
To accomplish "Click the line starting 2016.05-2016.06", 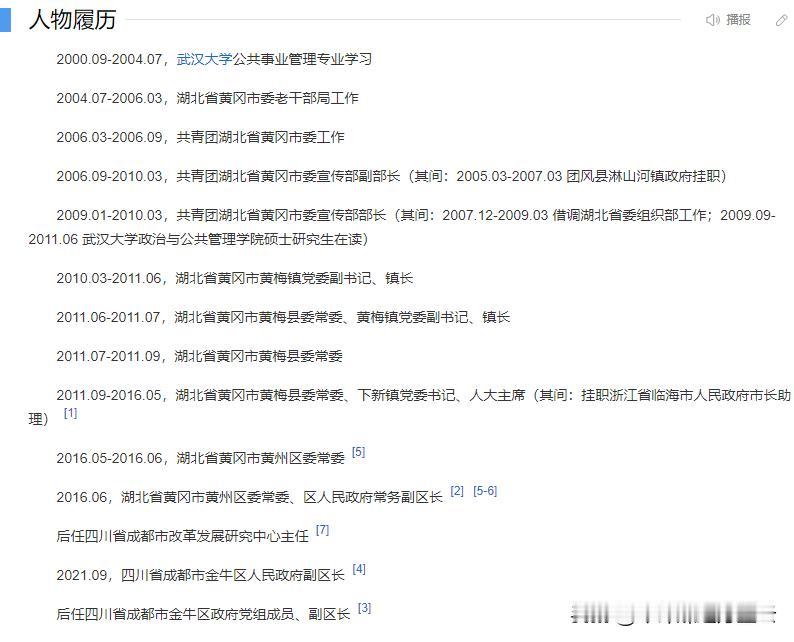I will pos(201,458).
